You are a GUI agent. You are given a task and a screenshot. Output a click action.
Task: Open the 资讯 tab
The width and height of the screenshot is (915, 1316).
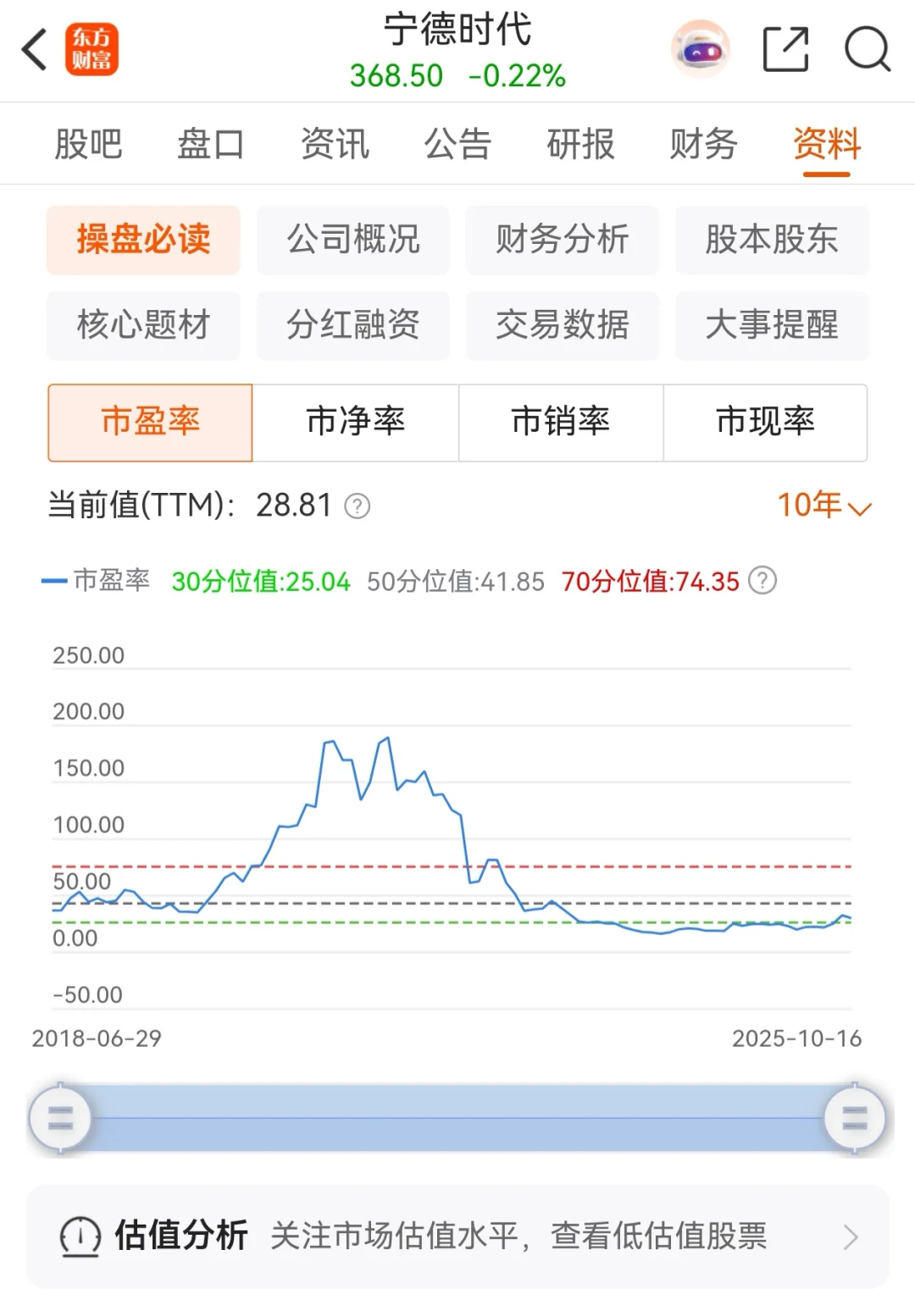point(335,144)
